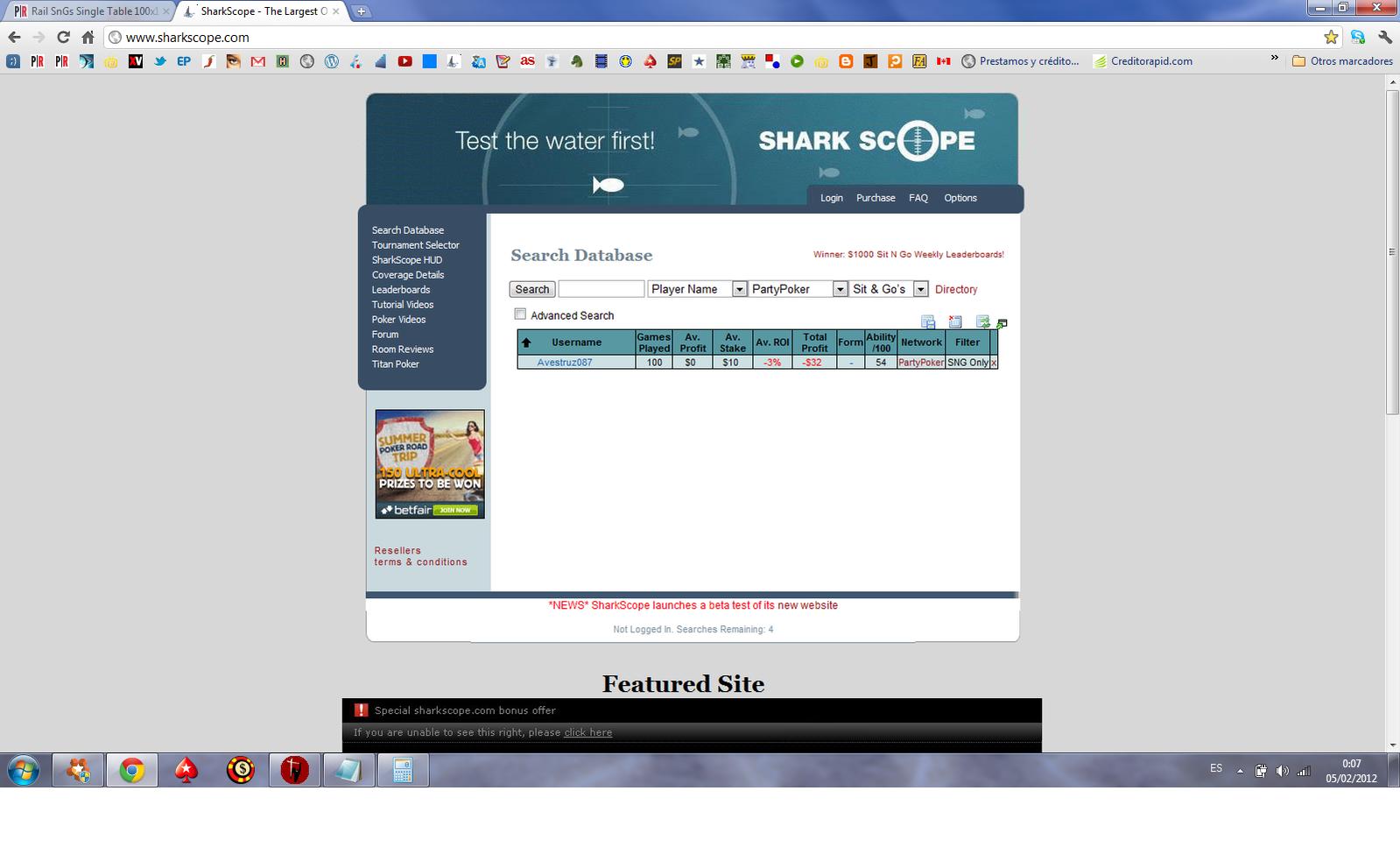
Task: Click the page vertical scrollbar
Action: (1392, 252)
